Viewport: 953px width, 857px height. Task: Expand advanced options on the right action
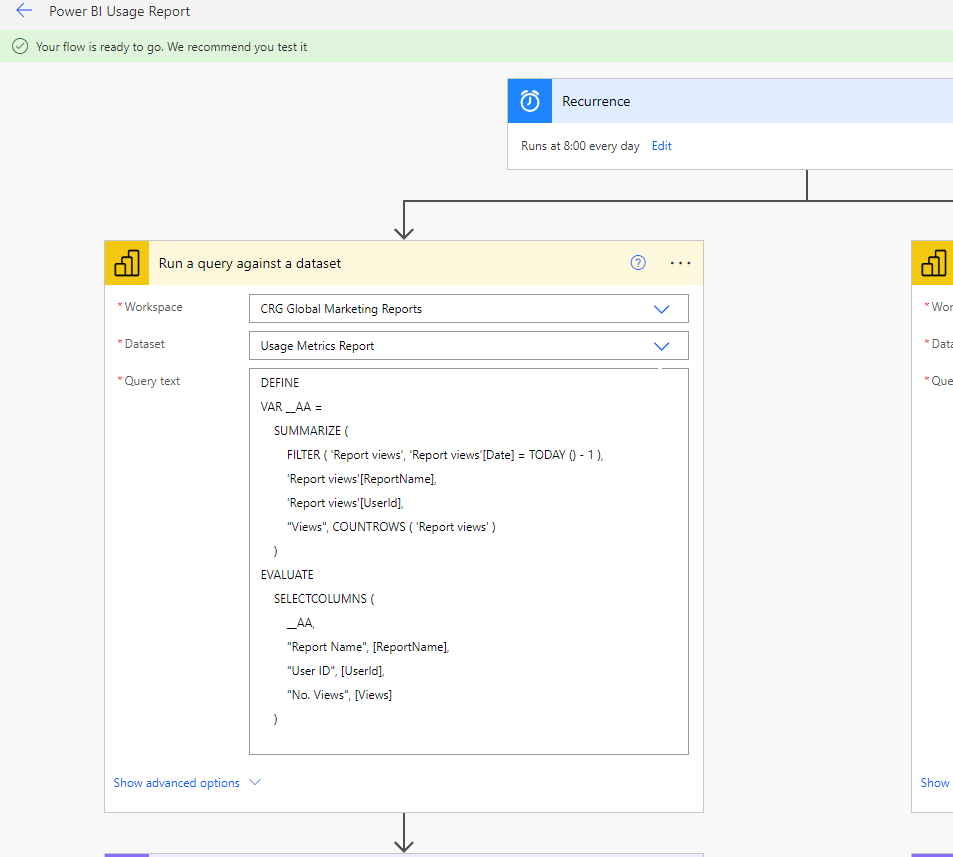click(934, 783)
